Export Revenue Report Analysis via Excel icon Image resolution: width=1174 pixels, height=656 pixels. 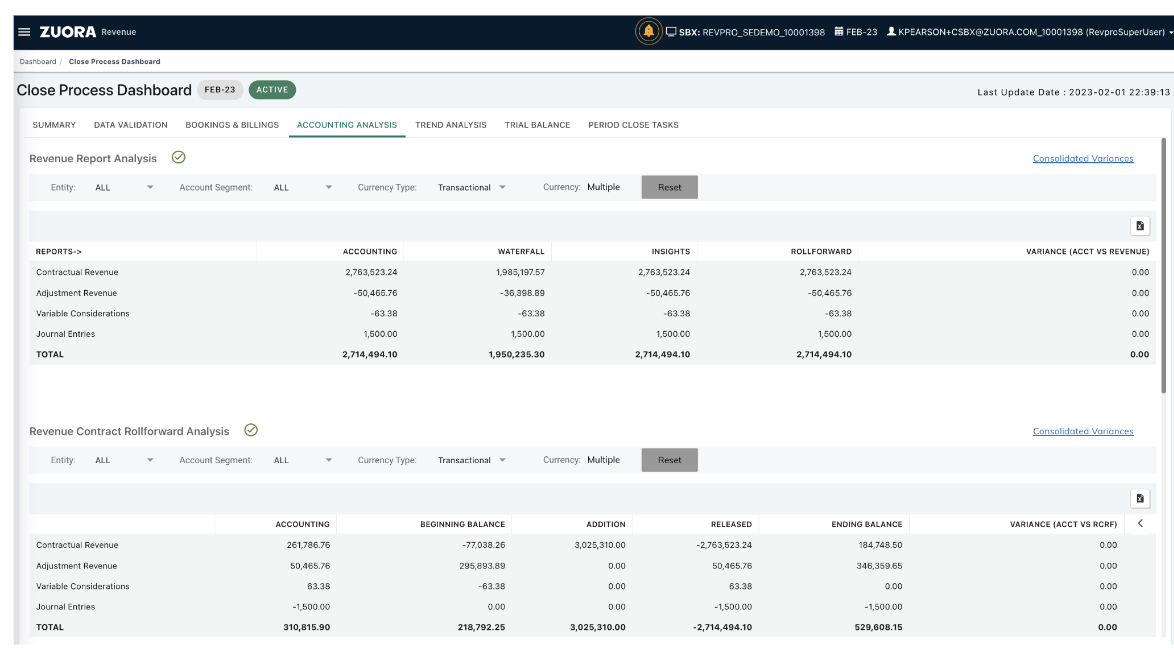tap(1140, 225)
